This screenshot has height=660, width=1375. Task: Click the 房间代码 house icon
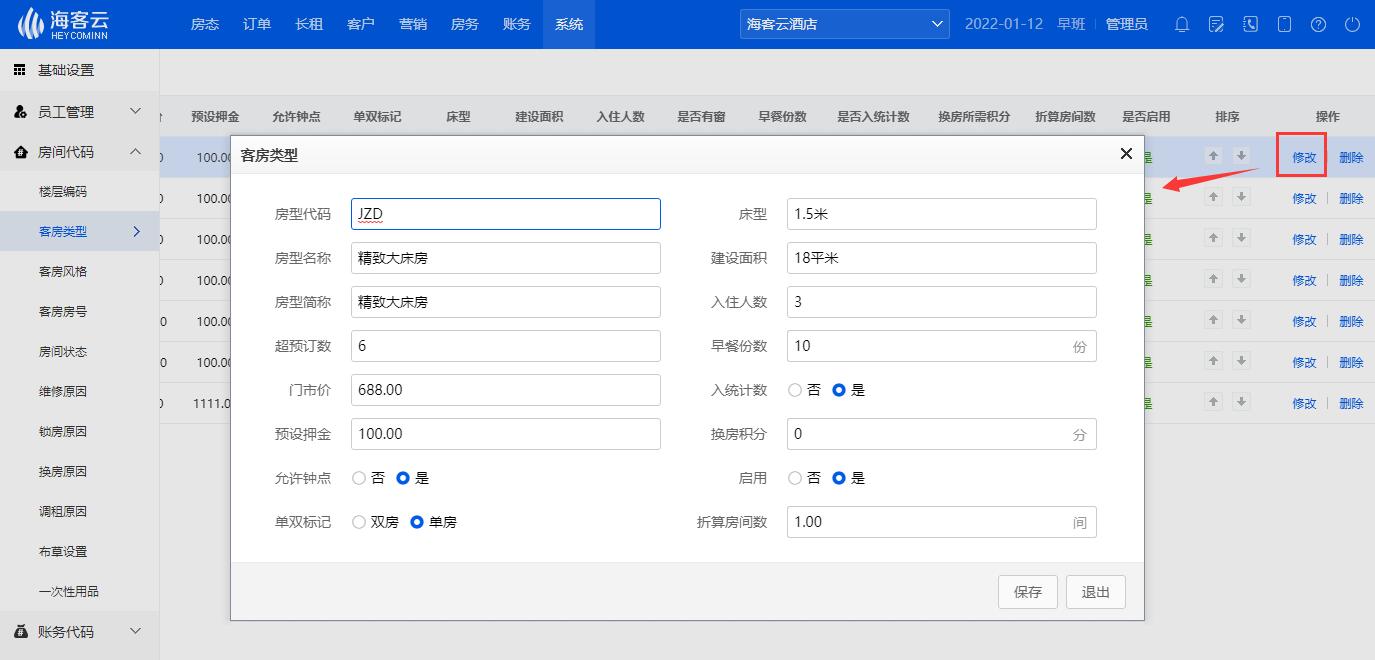point(20,152)
